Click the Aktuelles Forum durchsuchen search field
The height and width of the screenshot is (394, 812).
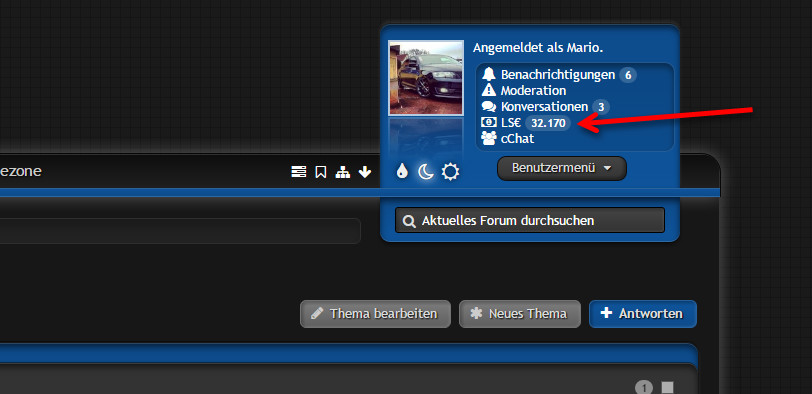click(x=530, y=221)
